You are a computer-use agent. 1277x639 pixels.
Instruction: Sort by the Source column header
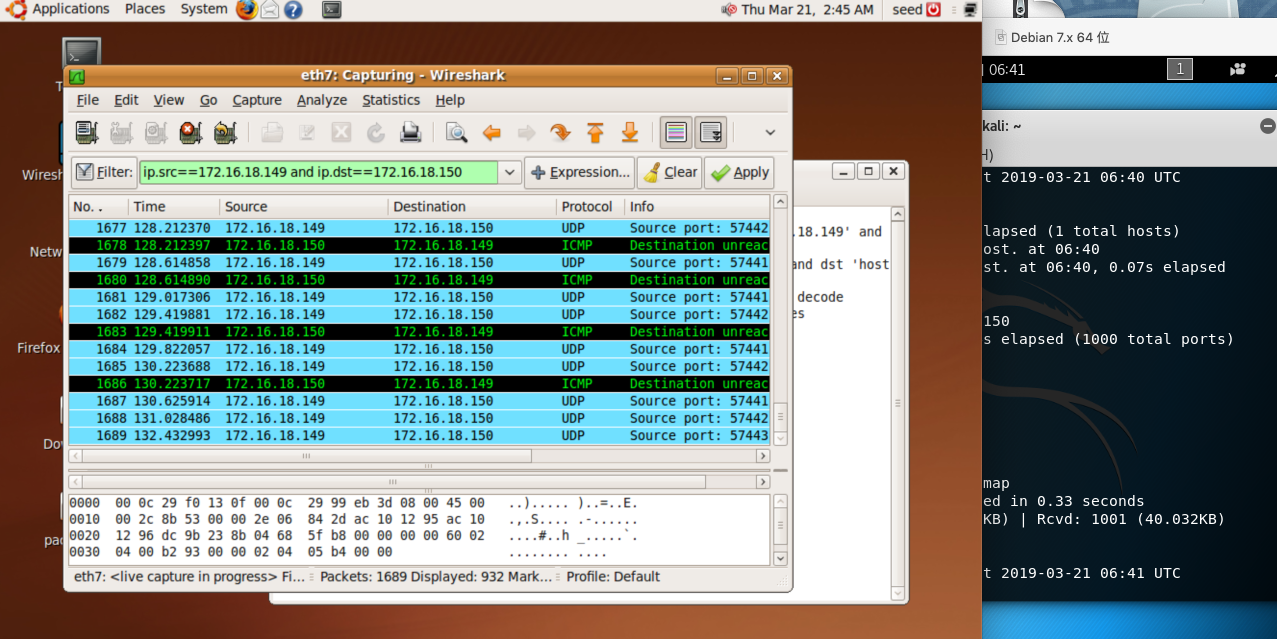pyautogui.click(x=304, y=207)
